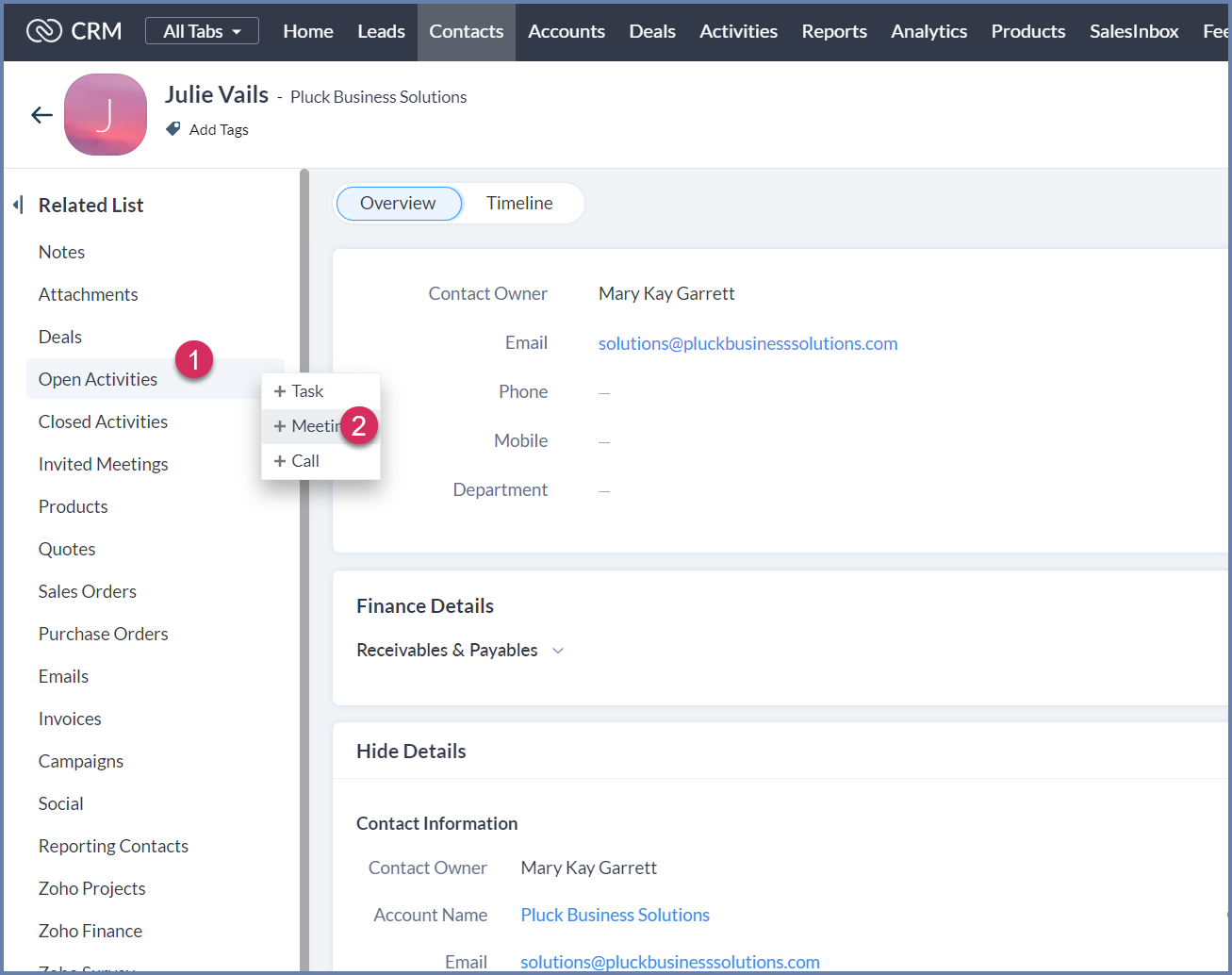The height and width of the screenshot is (975, 1232).
Task: Open the Deals tab in navigation bar
Action: click(652, 31)
